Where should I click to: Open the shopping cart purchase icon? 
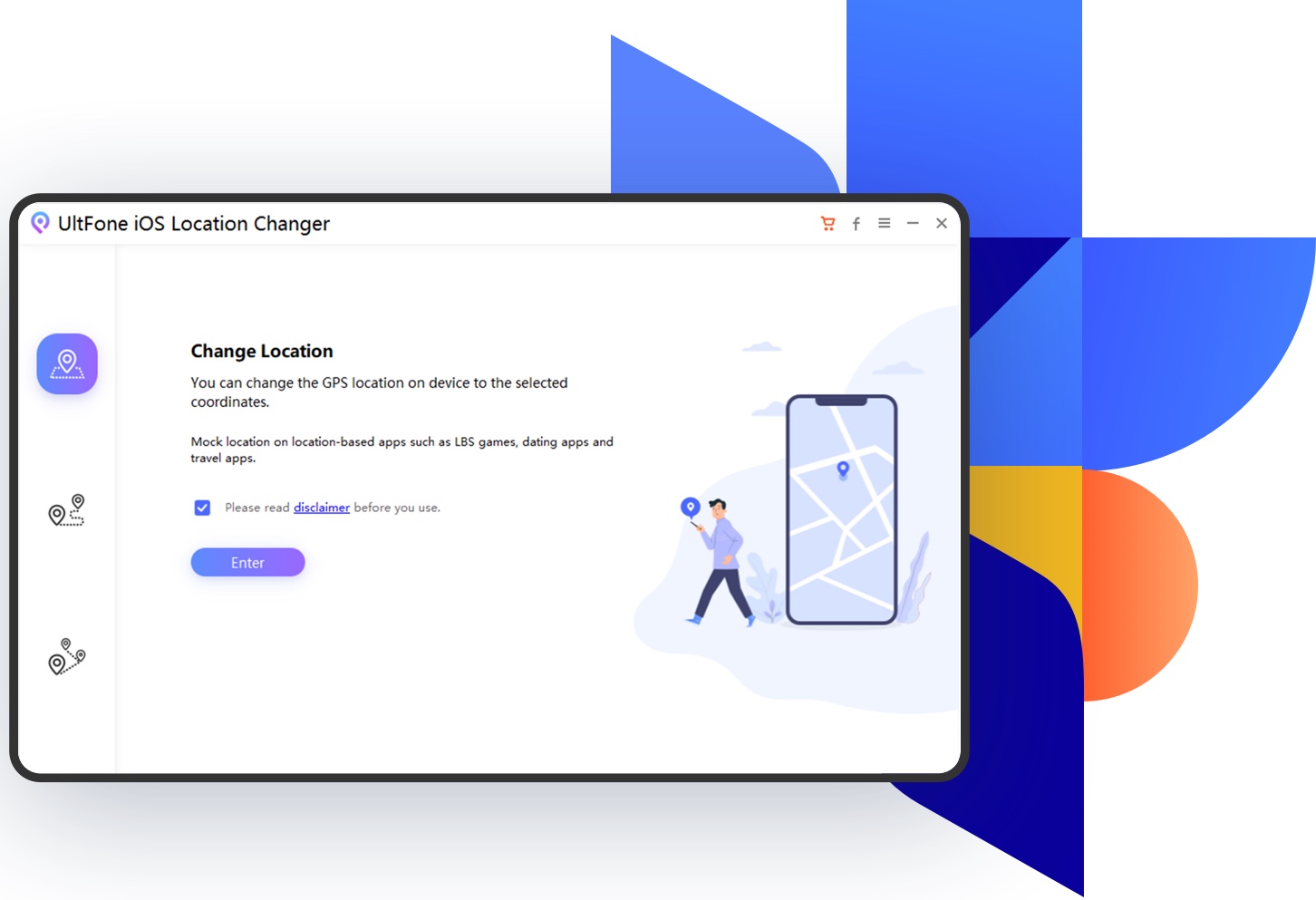pos(827,224)
